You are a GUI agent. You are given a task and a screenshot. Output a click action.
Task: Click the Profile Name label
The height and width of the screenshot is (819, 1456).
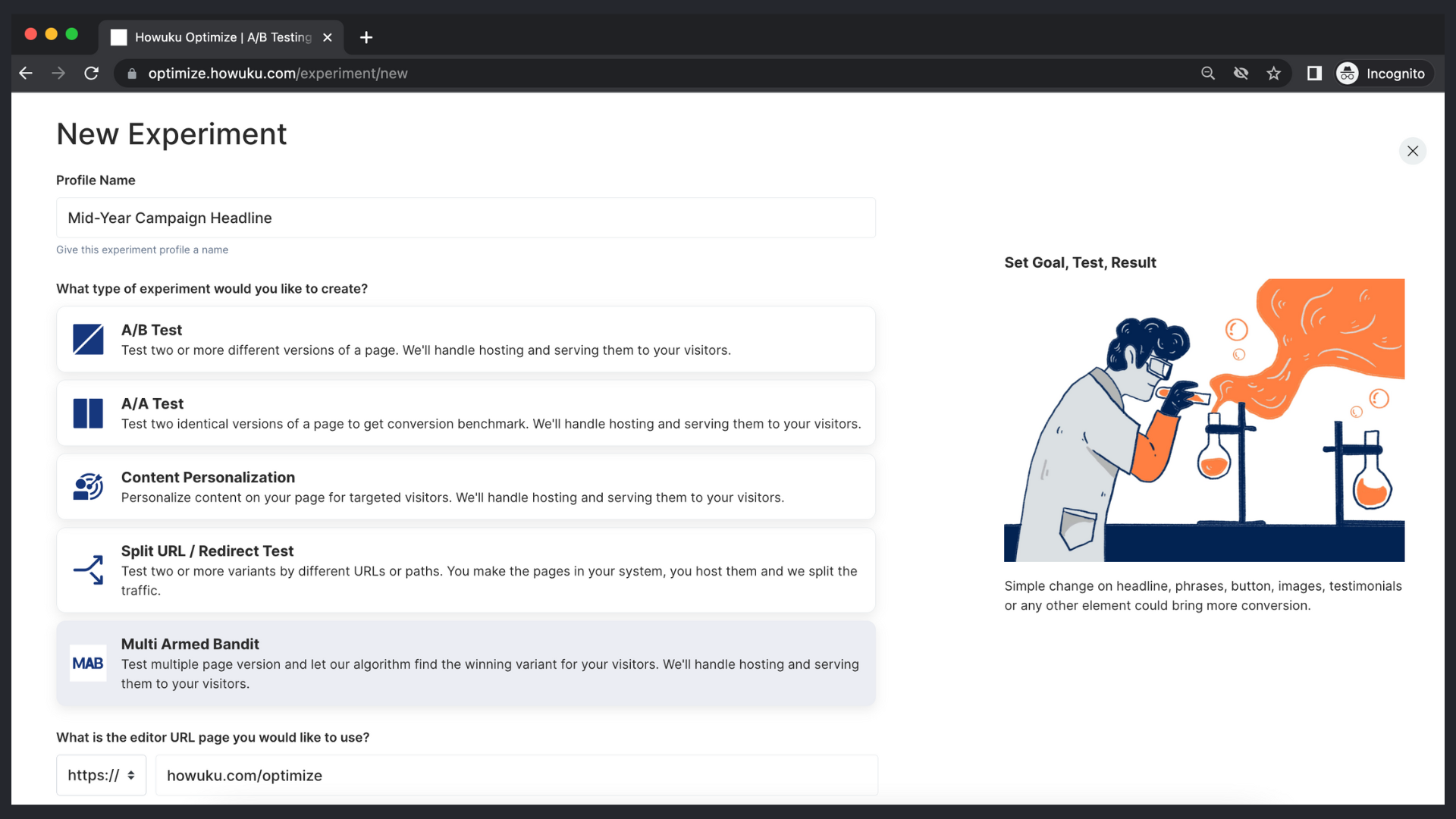pyautogui.click(x=96, y=180)
